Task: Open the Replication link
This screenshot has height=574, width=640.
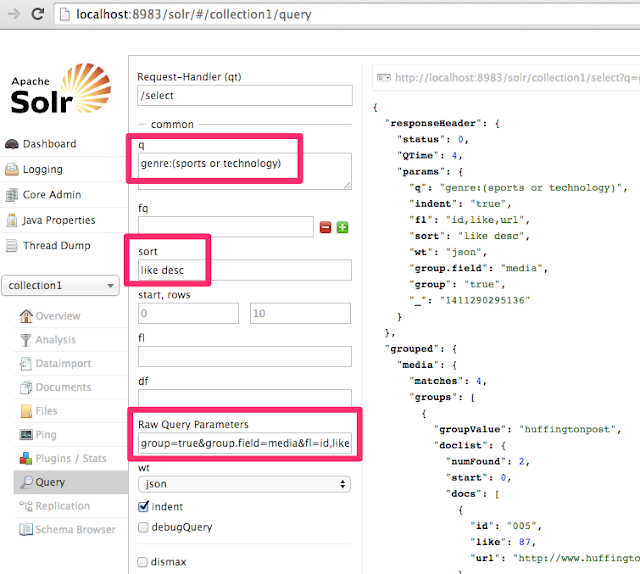Action: (x=62, y=506)
